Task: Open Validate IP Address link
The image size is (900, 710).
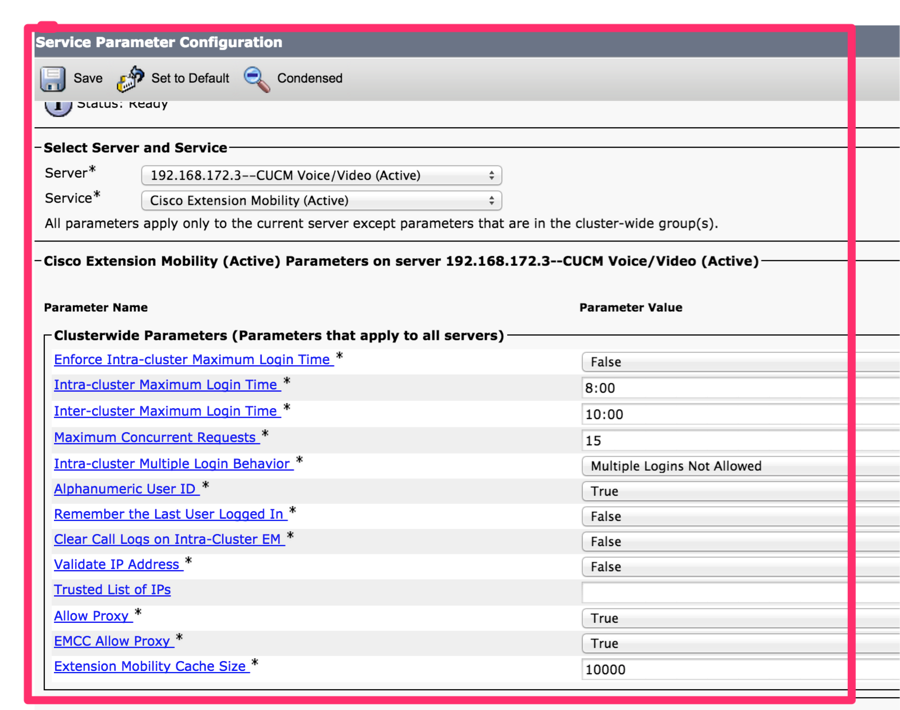Action: (118, 565)
